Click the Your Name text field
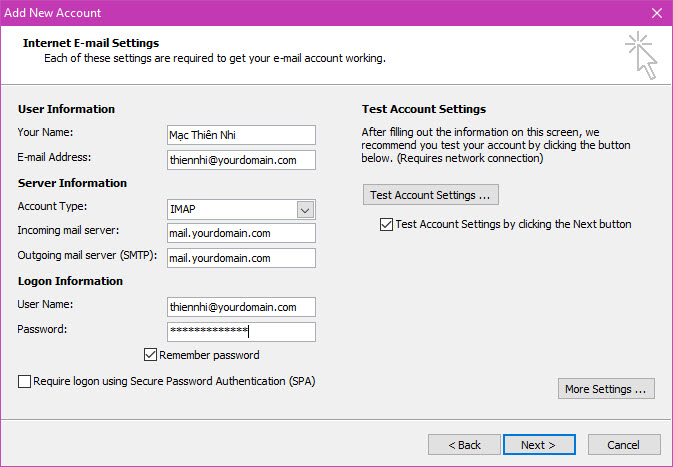The image size is (673, 467). point(241,135)
